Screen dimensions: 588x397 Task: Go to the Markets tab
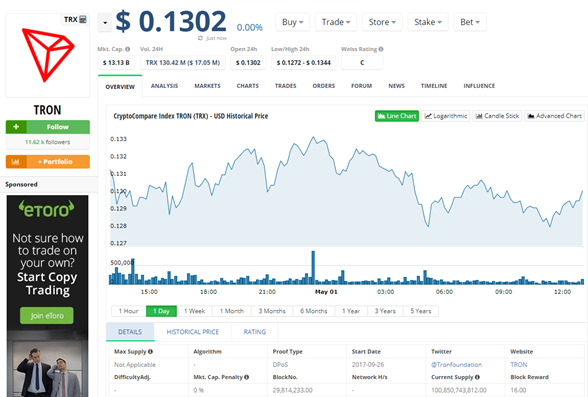pos(207,86)
